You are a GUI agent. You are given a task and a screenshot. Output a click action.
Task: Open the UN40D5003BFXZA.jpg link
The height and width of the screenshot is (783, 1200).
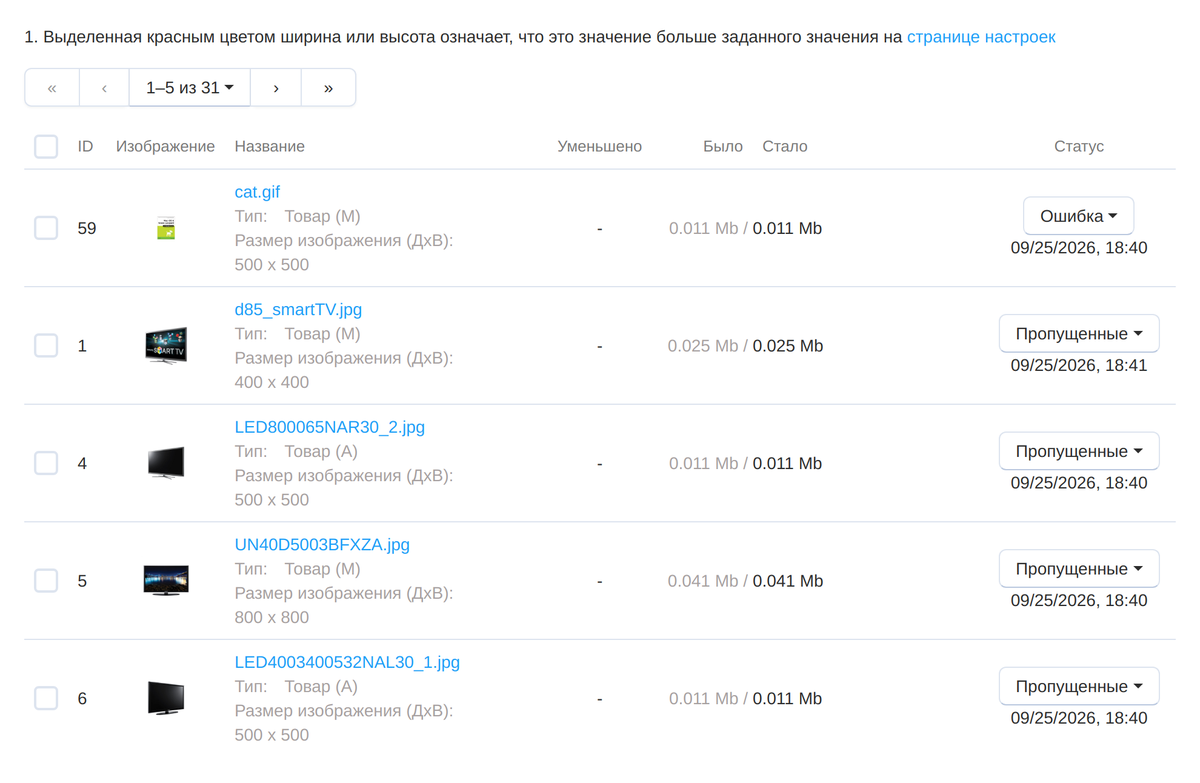pyautogui.click(x=322, y=545)
